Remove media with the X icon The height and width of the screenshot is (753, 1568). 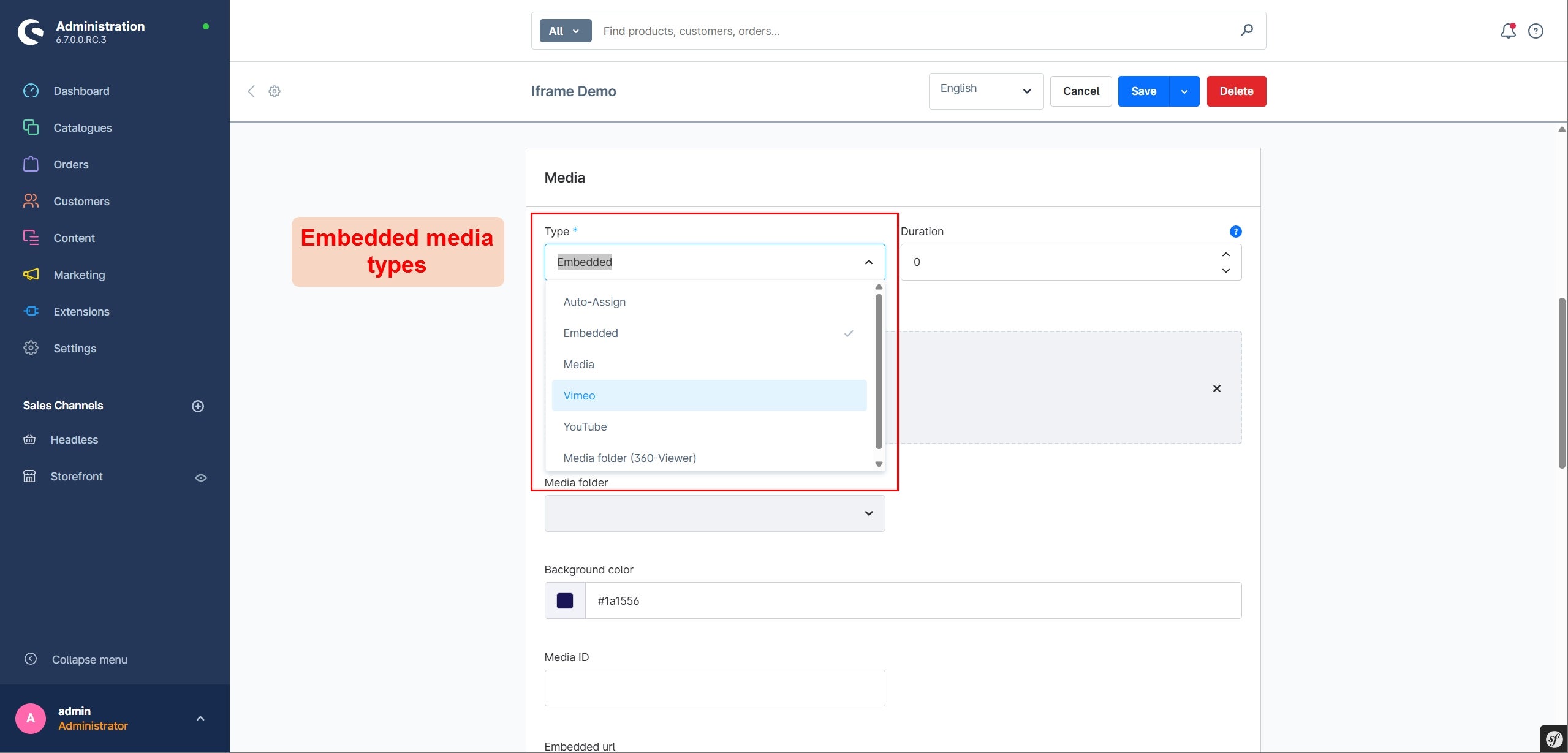1217,388
